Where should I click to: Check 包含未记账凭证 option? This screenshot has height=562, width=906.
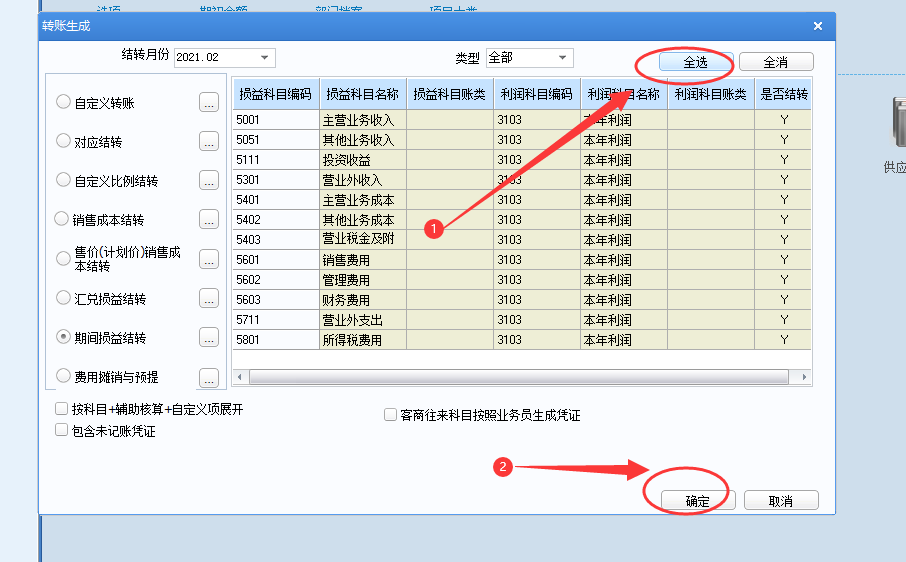click(61, 430)
